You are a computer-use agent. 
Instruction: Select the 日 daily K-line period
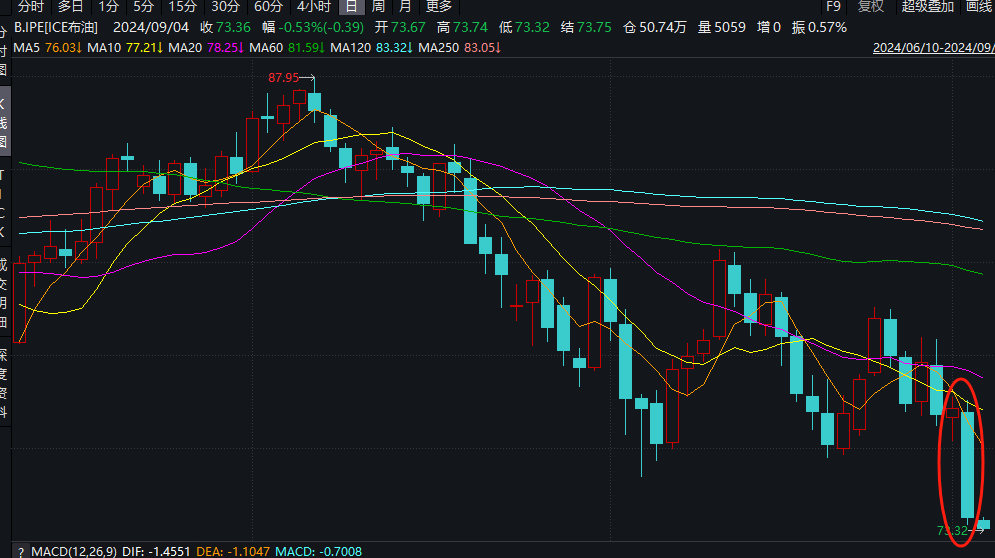[x=351, y=6]
